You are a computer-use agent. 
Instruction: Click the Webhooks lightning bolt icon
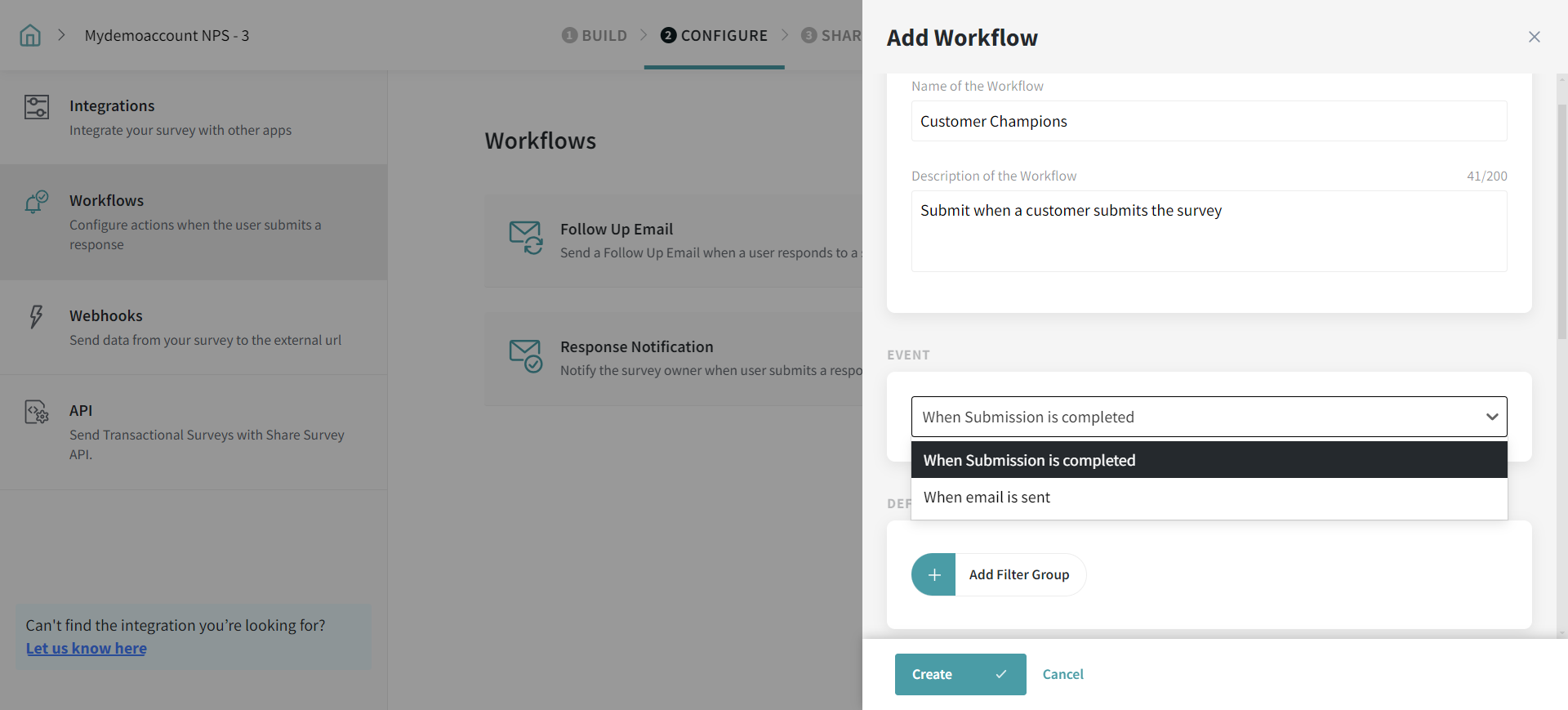[x=36, y=317]
